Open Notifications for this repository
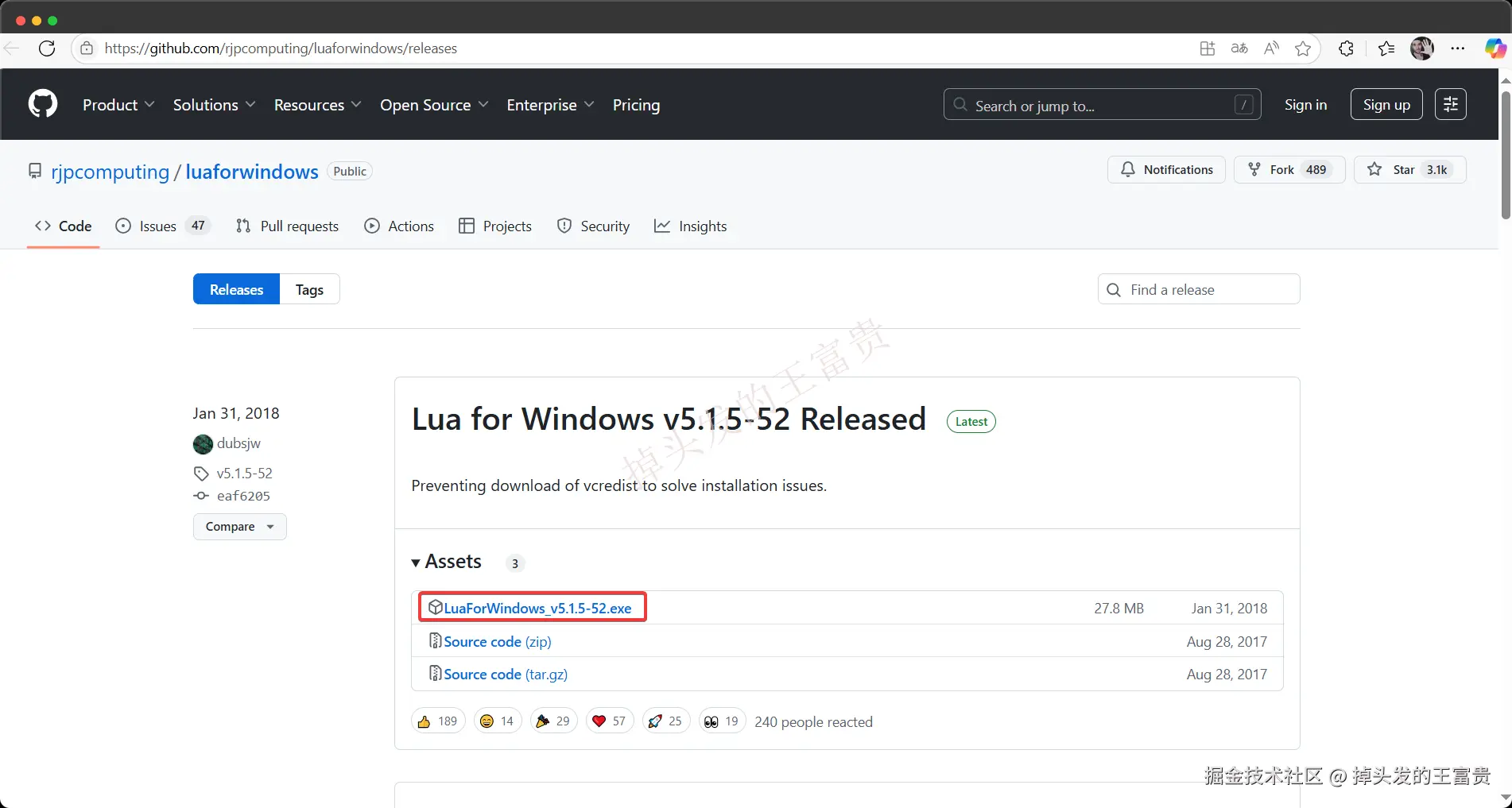This screenshot has height=808, width=1512. pyautogui.click(x=1166, y=169)
